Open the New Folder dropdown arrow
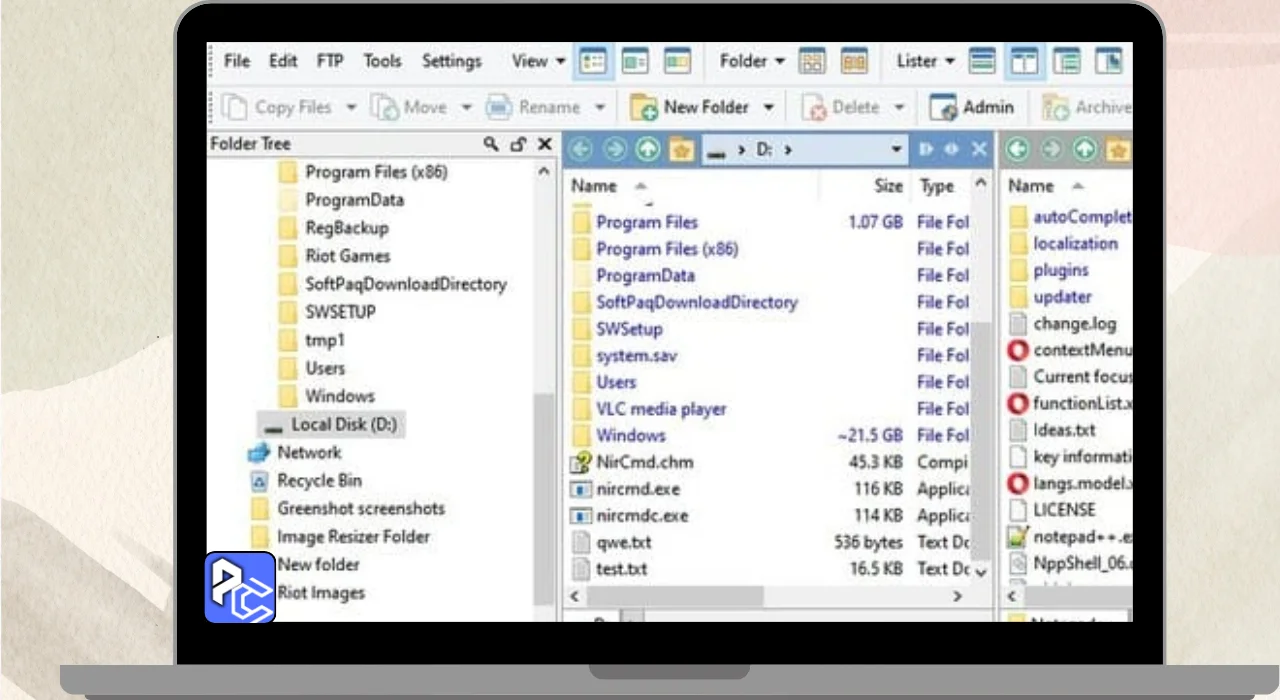 768,107
